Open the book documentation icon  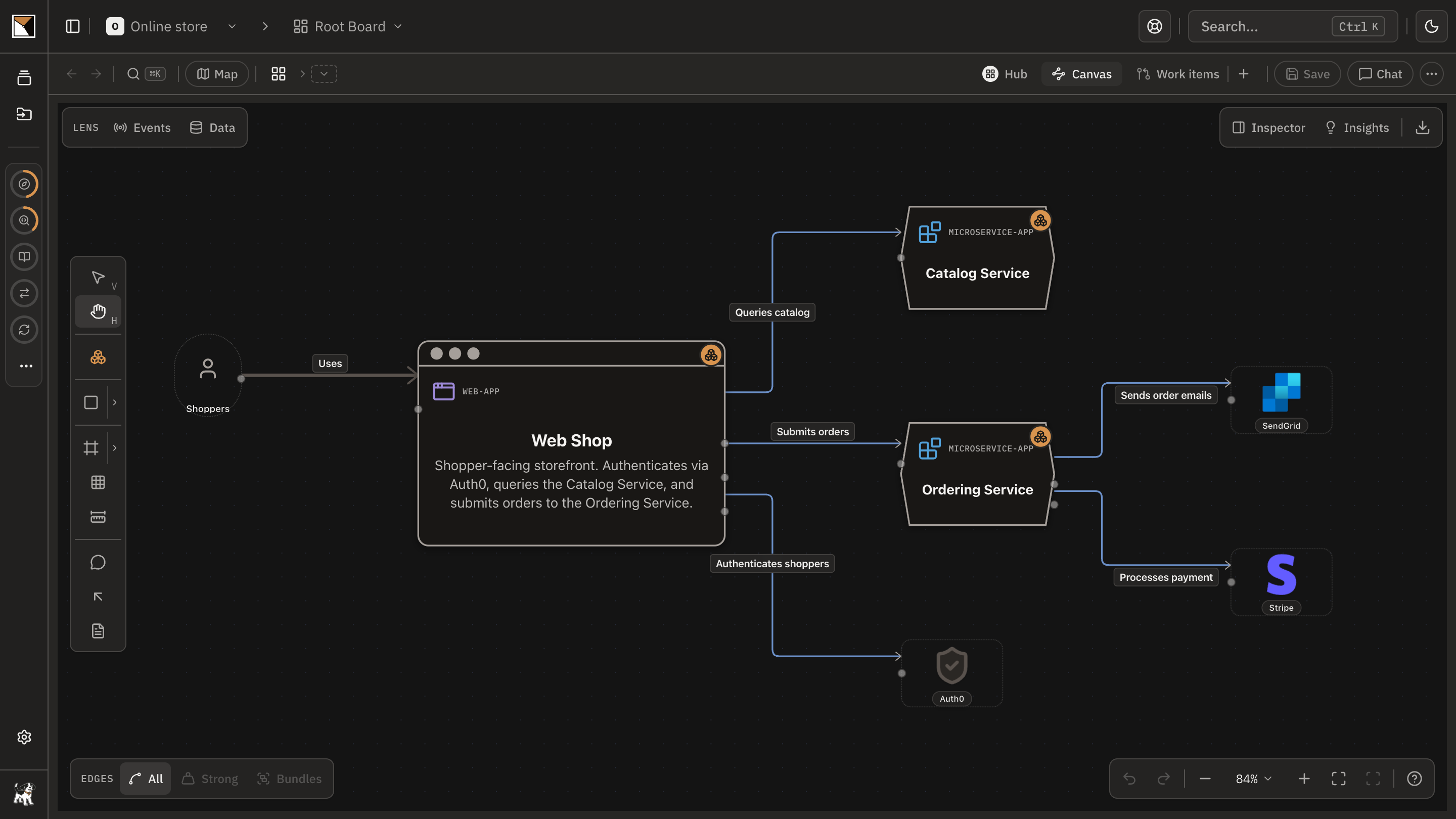click(x=24, y=257)
